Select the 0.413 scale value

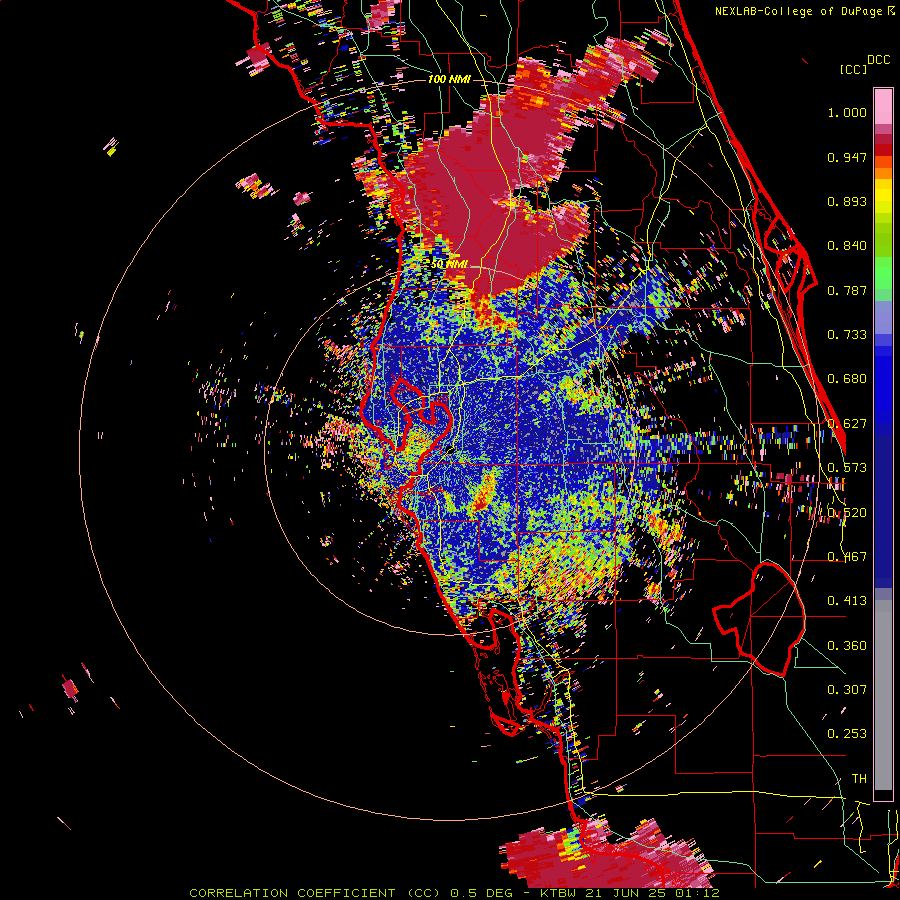[x=847, y=601]
